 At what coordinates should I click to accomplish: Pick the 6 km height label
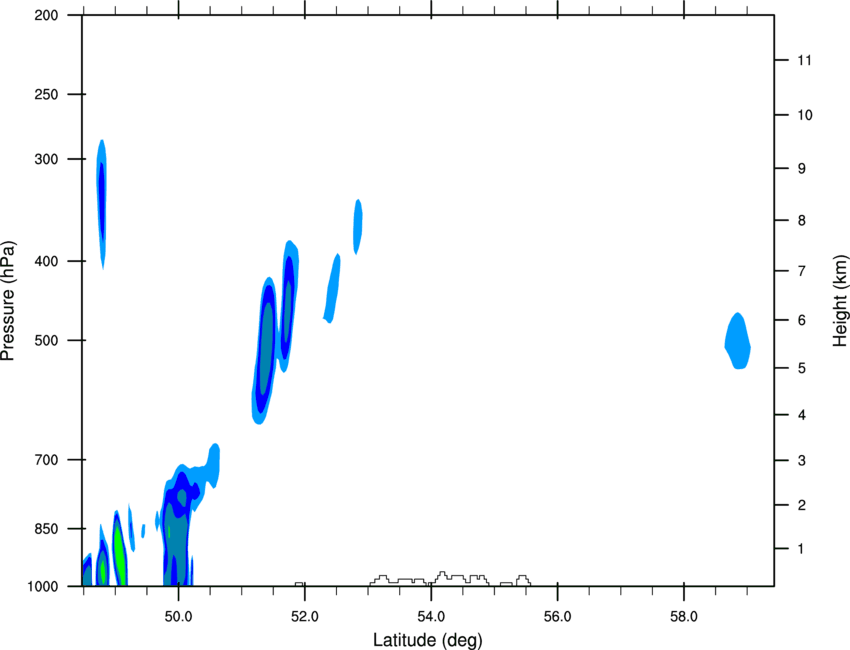click(x=802, y=320)
